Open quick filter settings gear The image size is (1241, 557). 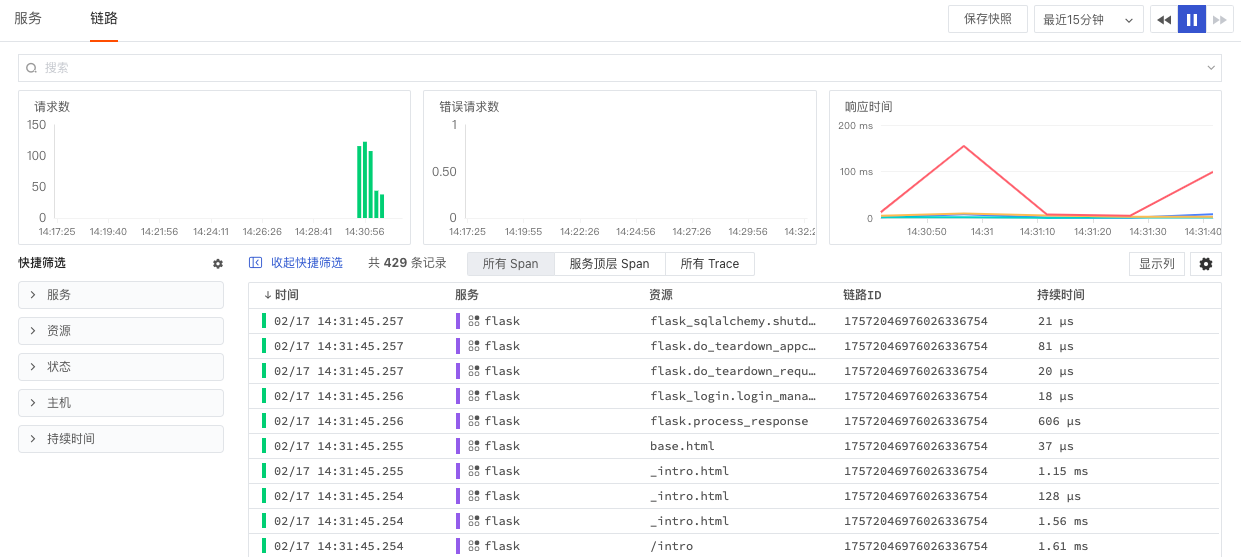[x=218, y=264]
